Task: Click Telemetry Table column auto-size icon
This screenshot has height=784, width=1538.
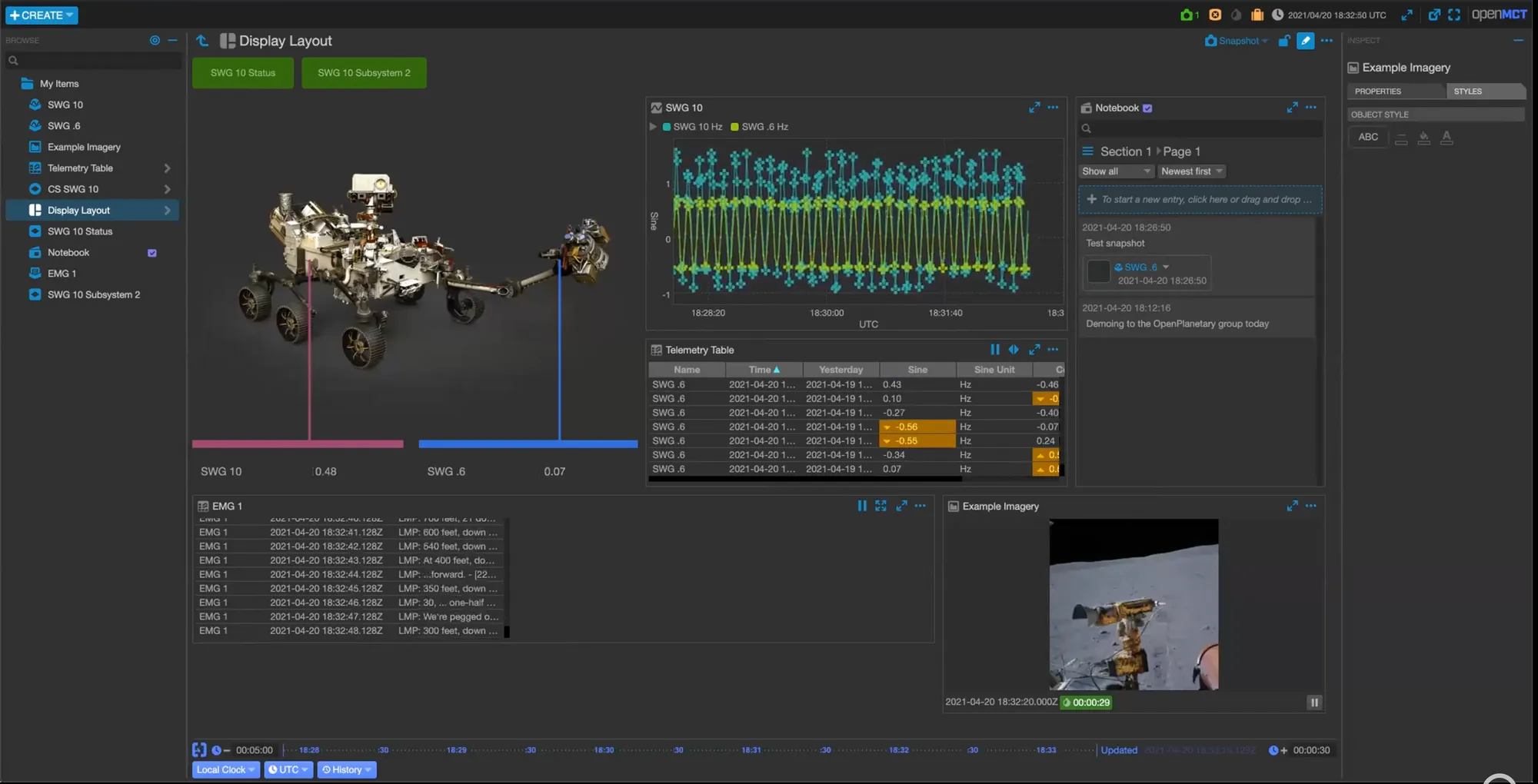Action: coord(1014,350)
